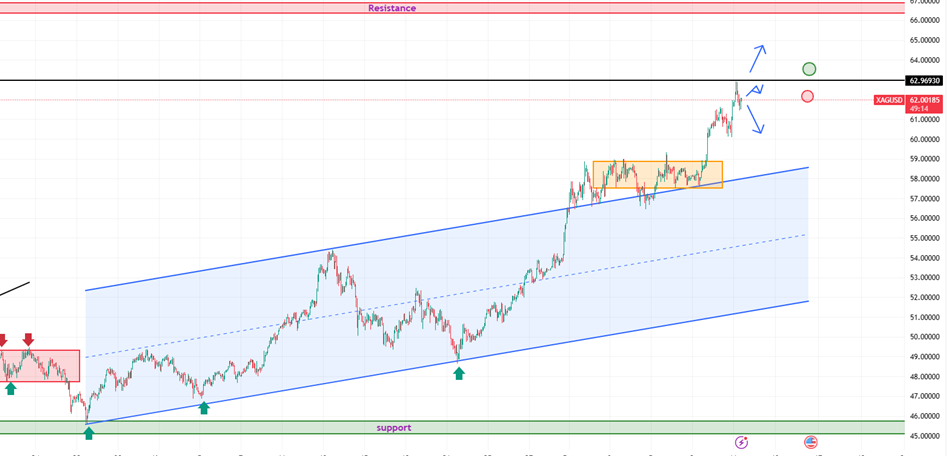This screenshot has width=952, height=456.
Task: Select the support zone text label
Action: coord(393,428)
